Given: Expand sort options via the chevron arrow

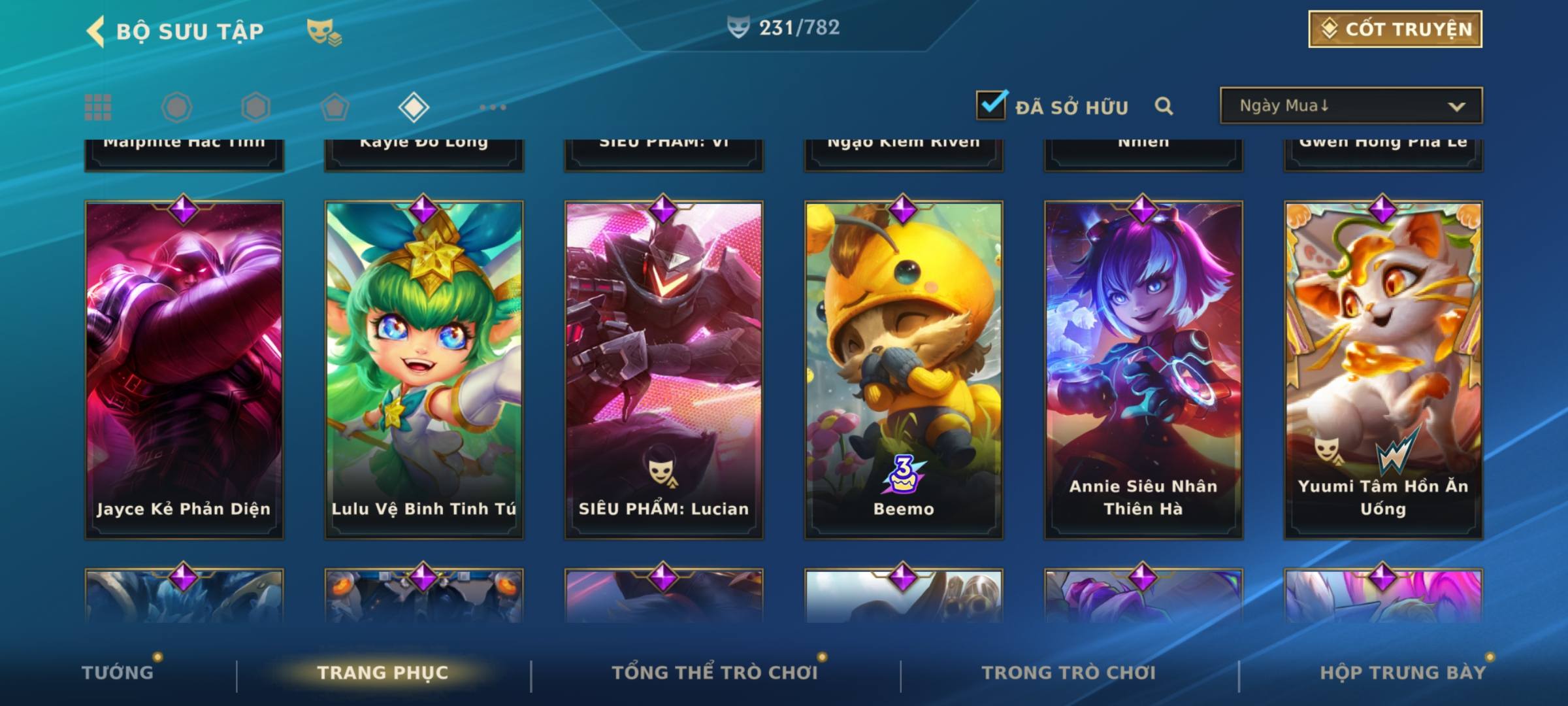Looking at the screenshot, I should point(1456,107).
